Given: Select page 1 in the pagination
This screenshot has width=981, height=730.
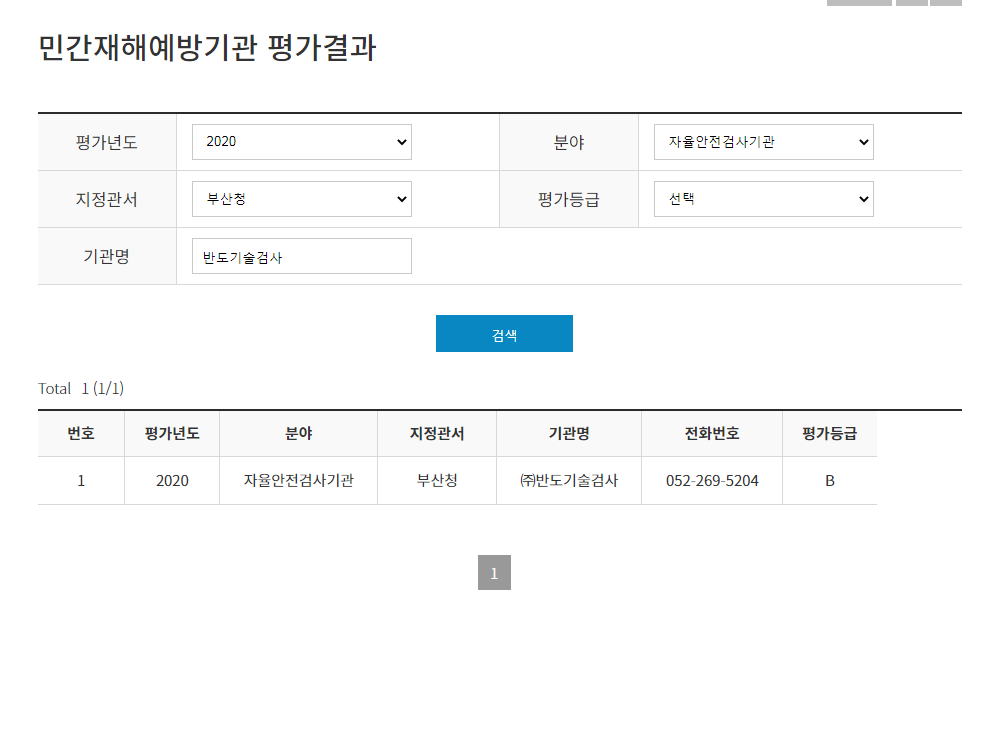Looking at the screenshot, I should 494,573.
